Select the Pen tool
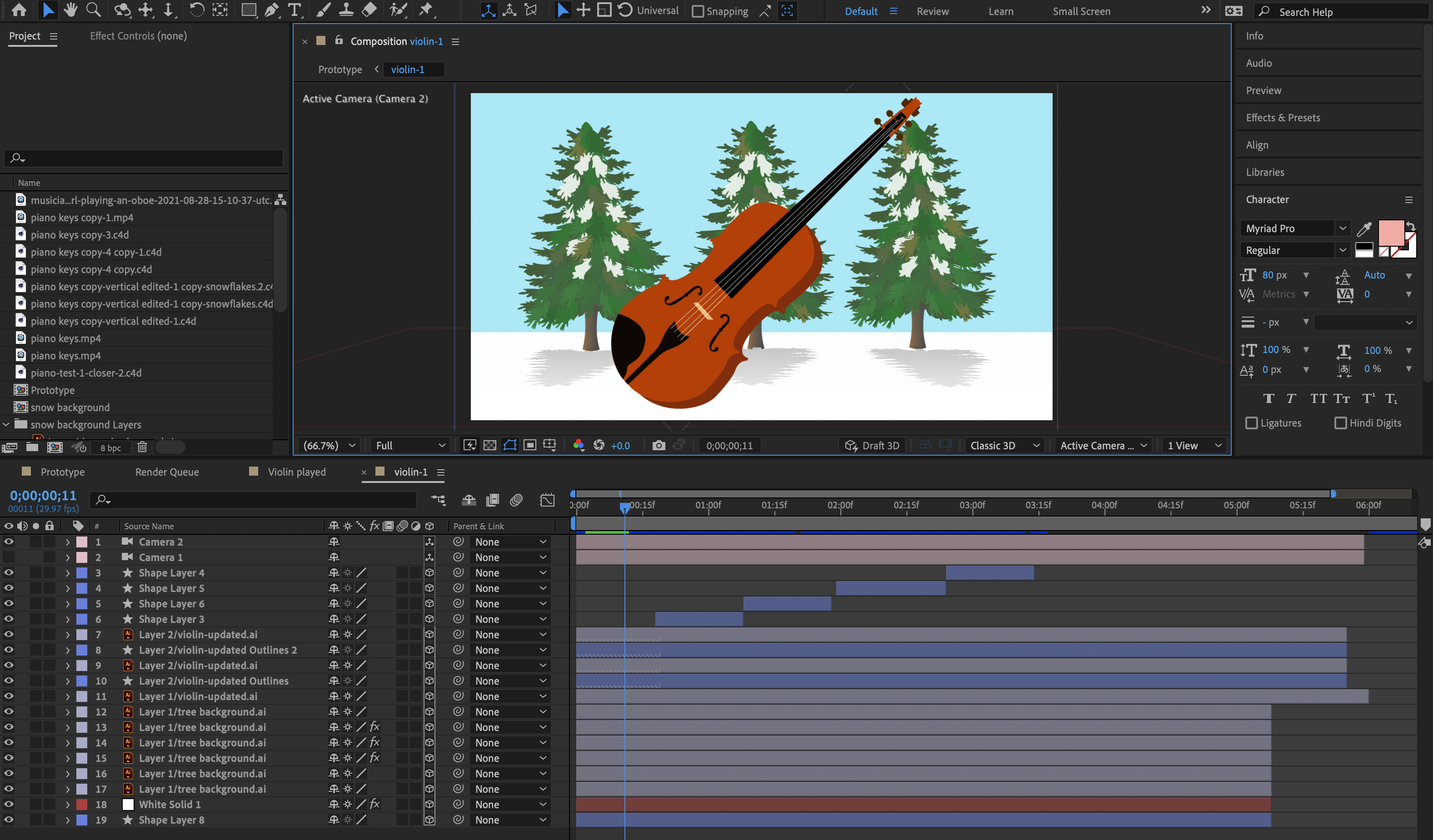1433x840 pixels. [x=272, y=10]
